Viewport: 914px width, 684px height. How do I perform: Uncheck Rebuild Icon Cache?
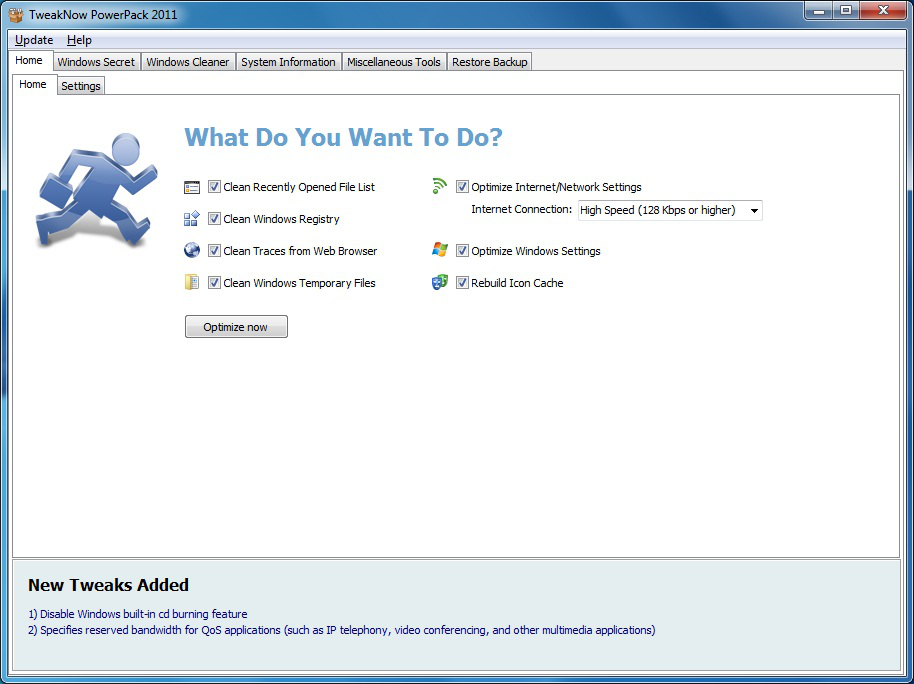tap(462, 283)
